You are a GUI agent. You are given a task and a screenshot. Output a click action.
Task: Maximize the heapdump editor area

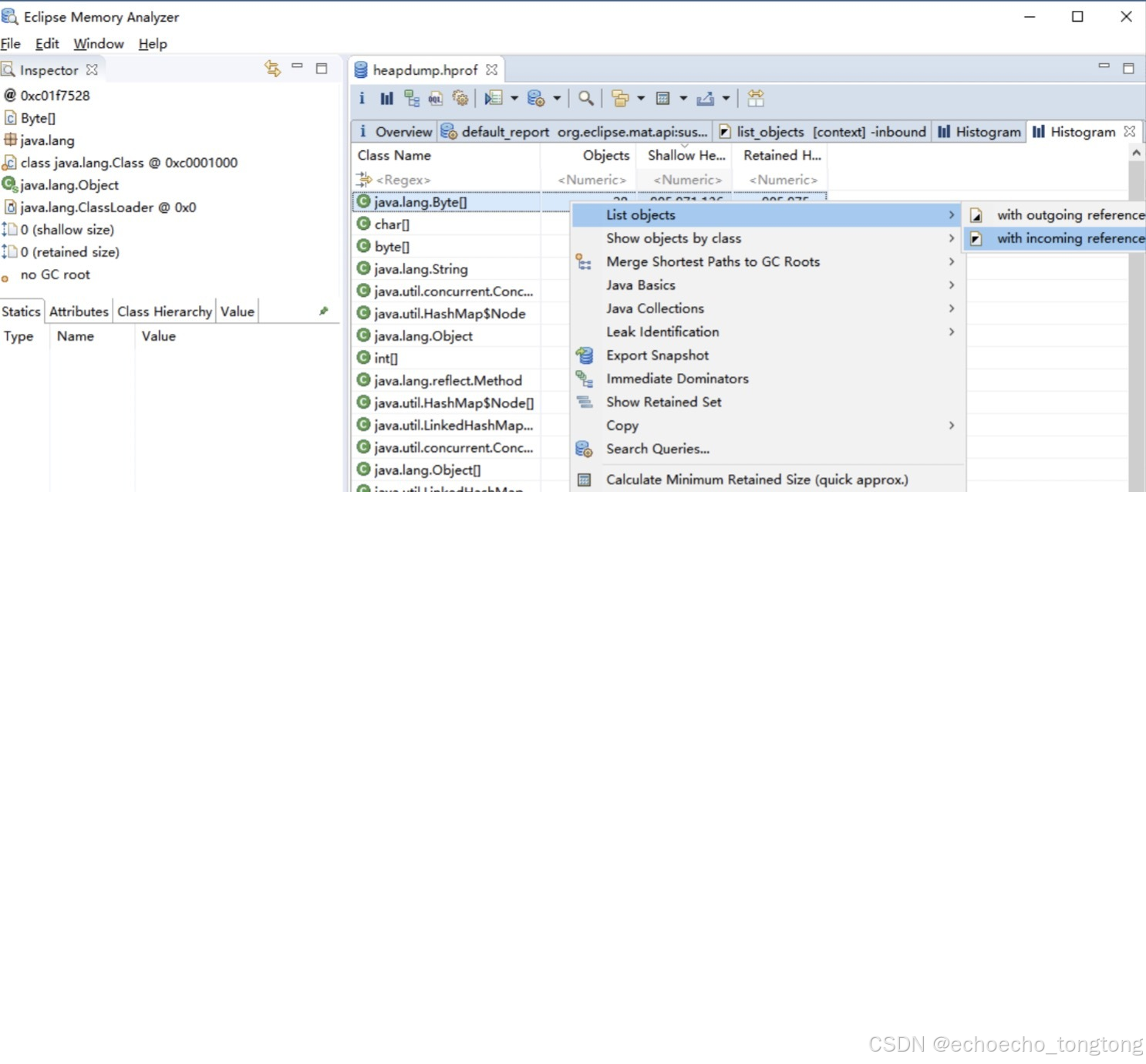point(1128,68)
